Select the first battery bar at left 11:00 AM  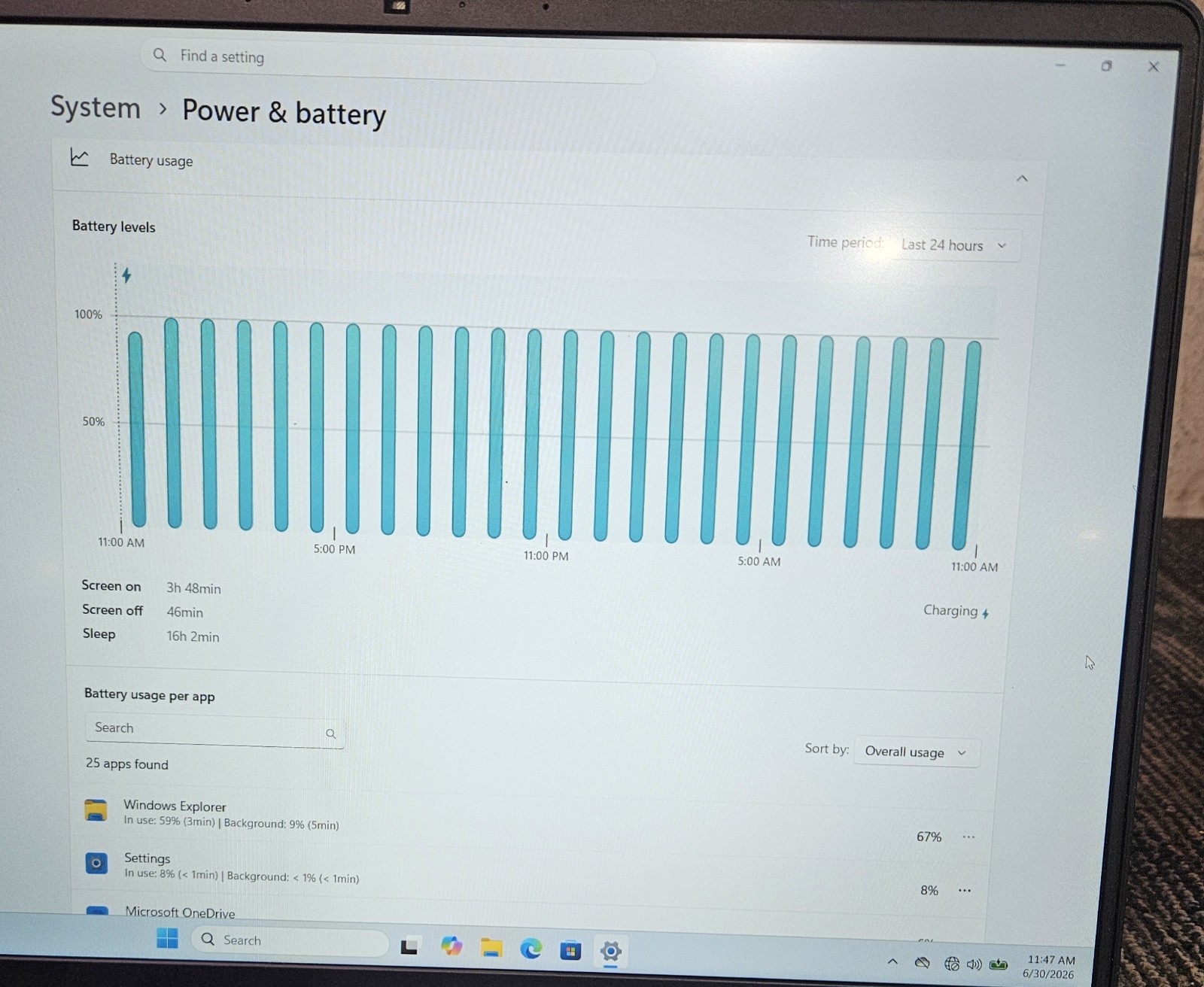[137, 430]
